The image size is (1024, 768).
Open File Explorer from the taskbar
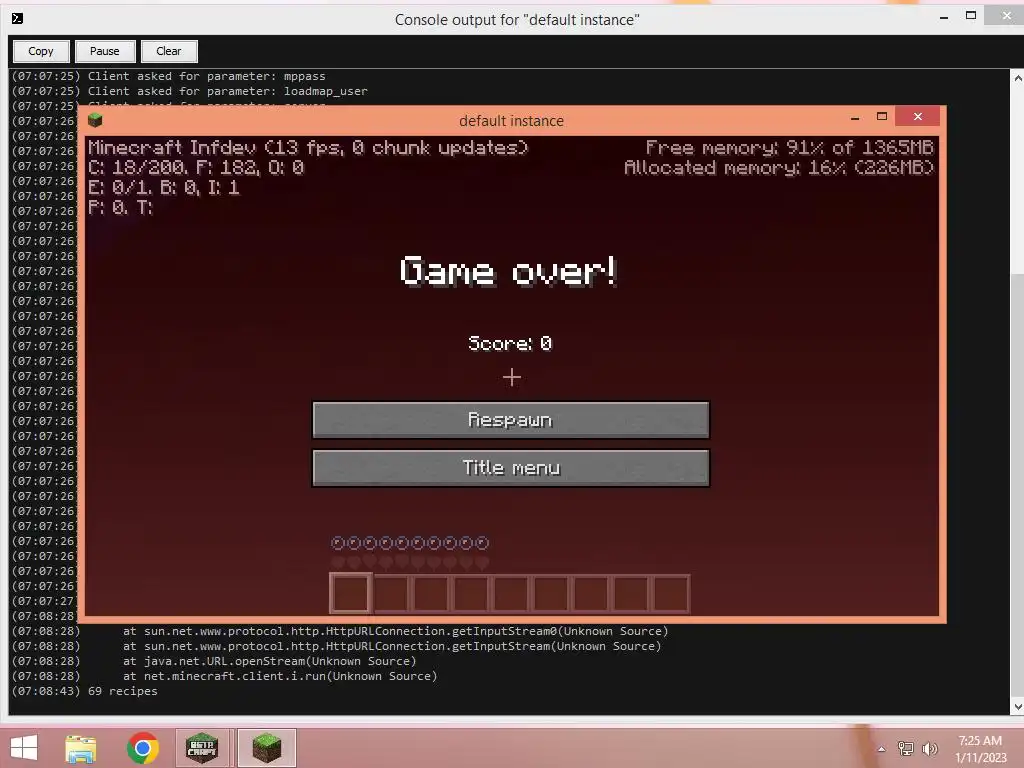[80, 748]
